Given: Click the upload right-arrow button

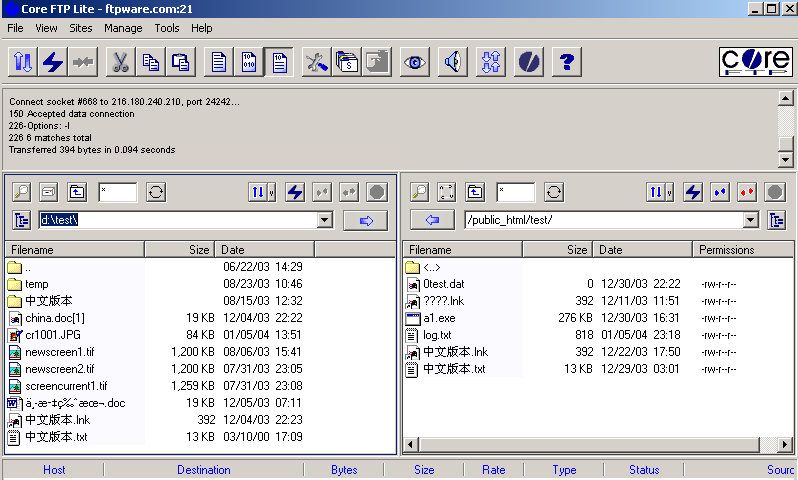Looking at the screenshot, I should point(365,220).
